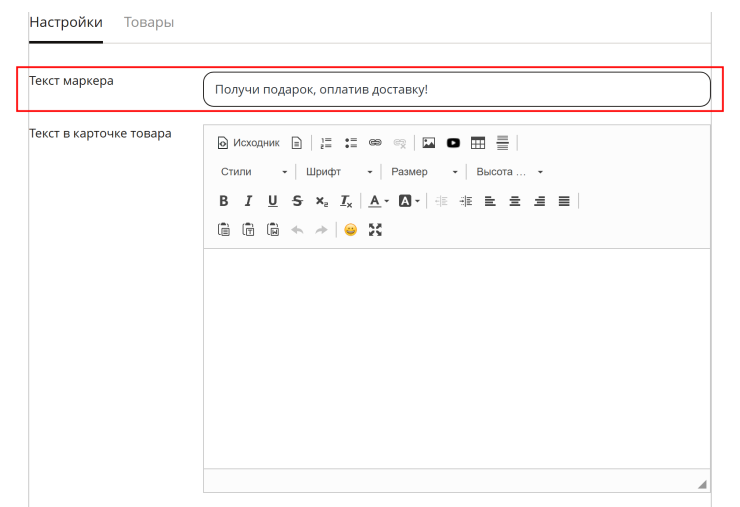Remove formatting with Tx icon
Viewport: 740px width, 507px height.
tap(346, 201)
